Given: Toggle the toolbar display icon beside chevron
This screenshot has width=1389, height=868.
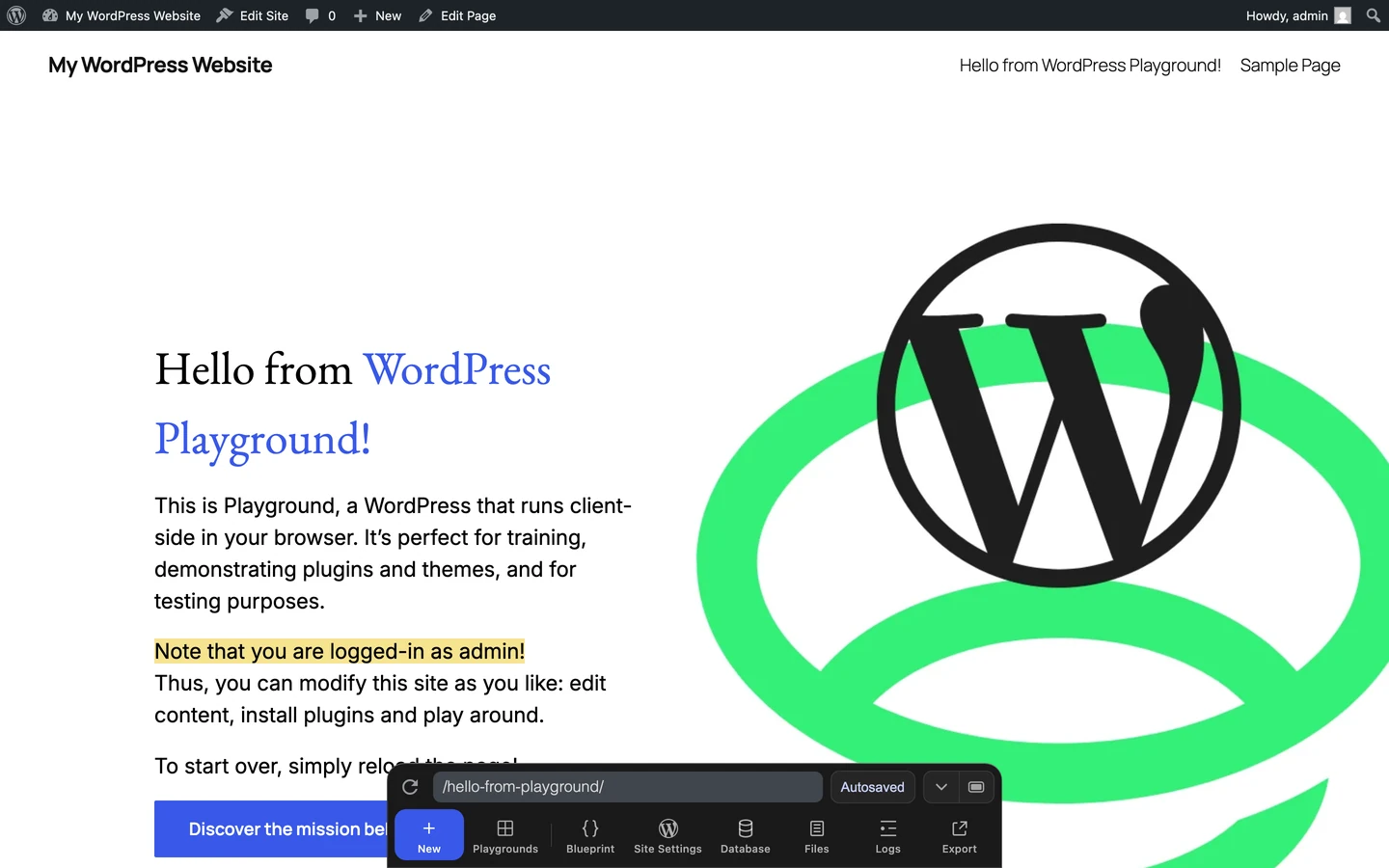Looking at the screenshot, I should 976,787.
